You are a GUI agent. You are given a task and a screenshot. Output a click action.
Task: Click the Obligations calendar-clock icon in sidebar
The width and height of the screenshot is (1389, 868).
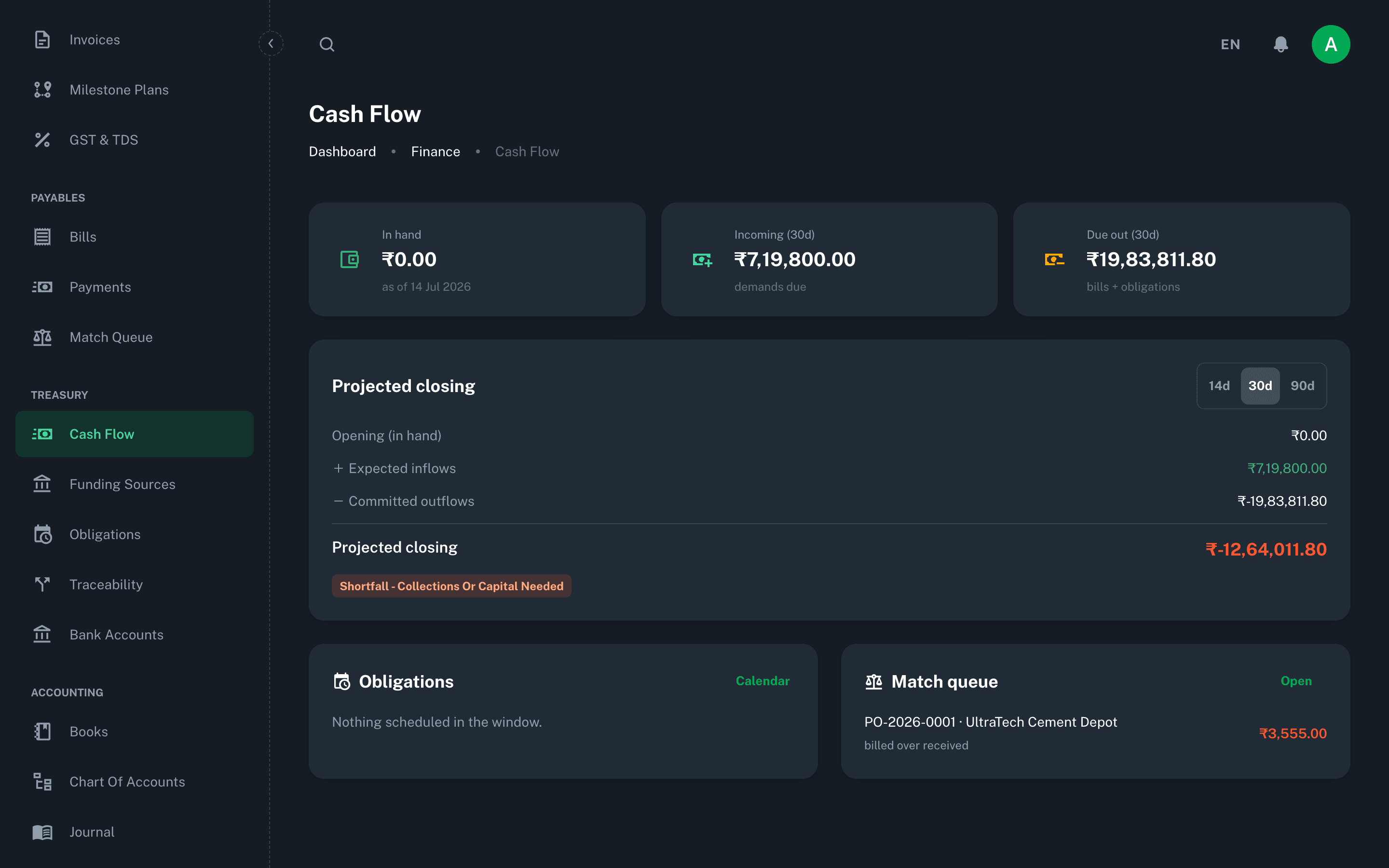tap(42, 534)
